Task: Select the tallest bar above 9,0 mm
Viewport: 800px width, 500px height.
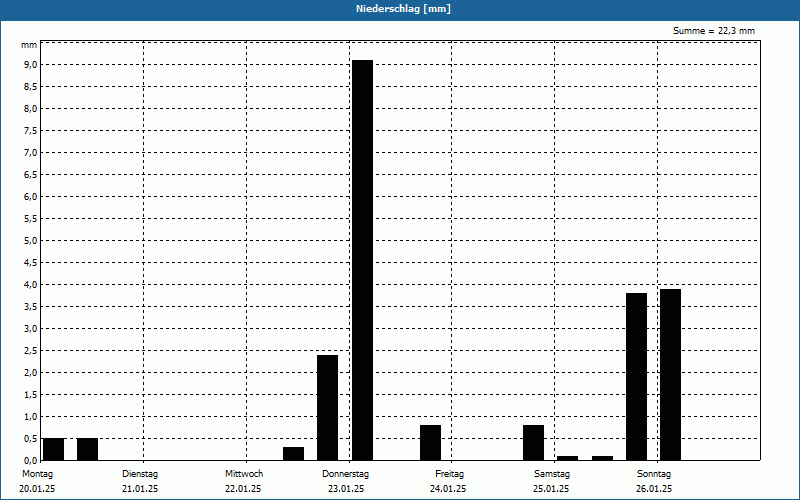Action: click(362, 260)
